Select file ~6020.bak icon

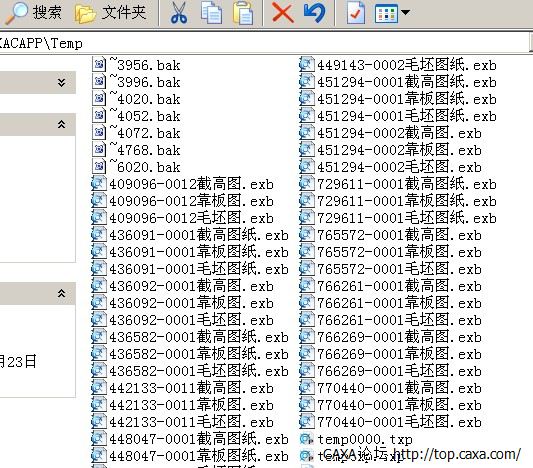(99, 167)
